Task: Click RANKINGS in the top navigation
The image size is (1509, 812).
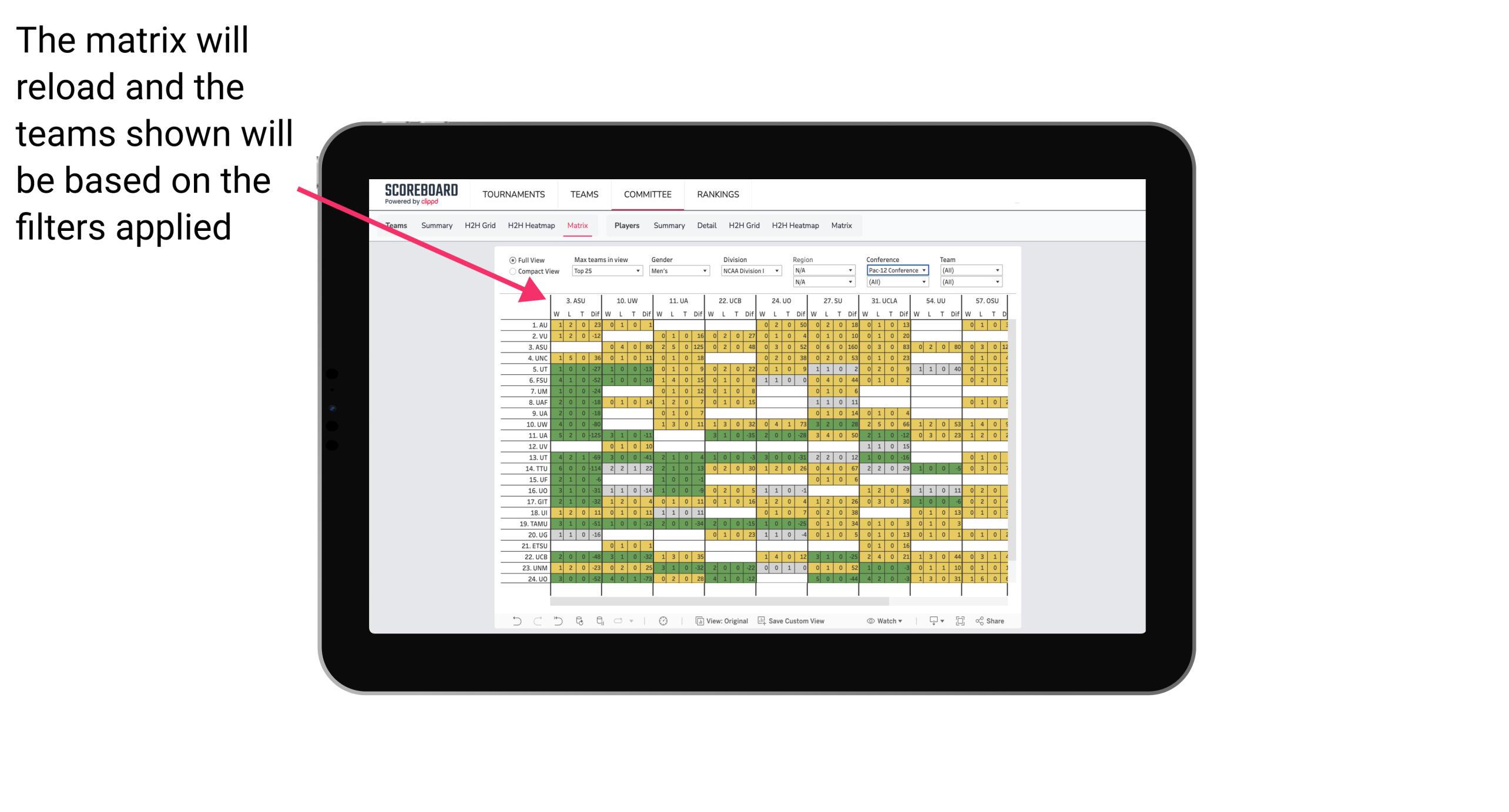Action: point(717,194)
